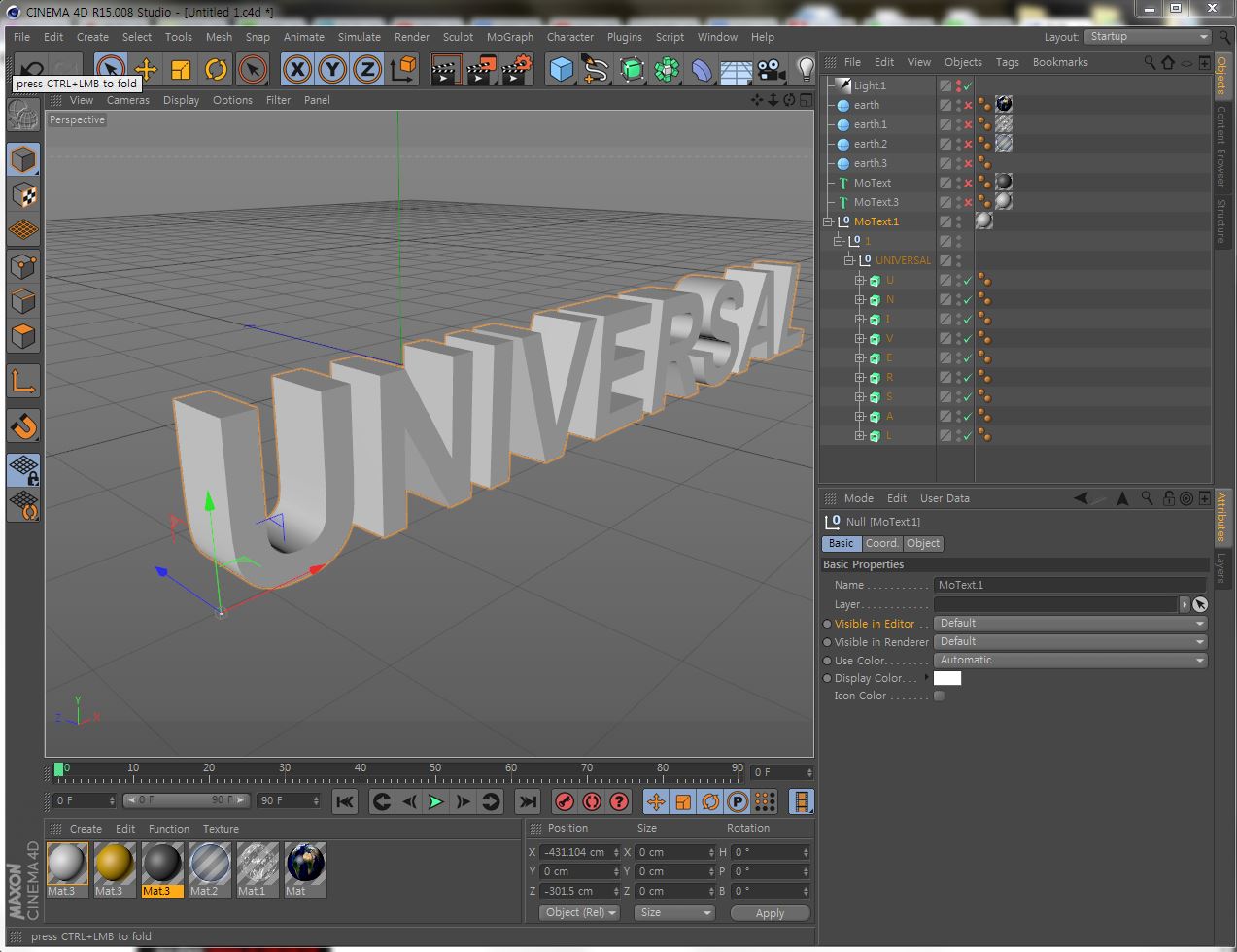Expand the letter U object
Viewport: 1237px width, 952px height.
point(859,280)
